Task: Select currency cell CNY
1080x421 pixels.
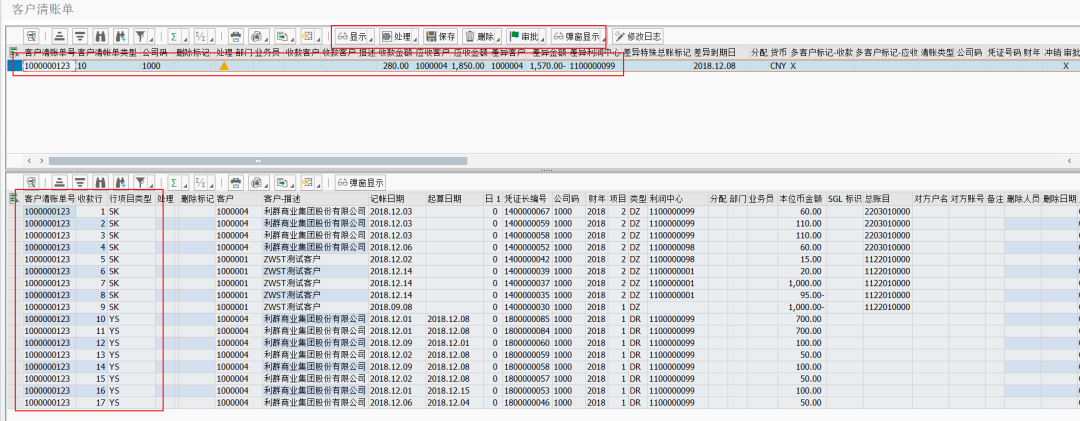Action: tap(778, 66)
